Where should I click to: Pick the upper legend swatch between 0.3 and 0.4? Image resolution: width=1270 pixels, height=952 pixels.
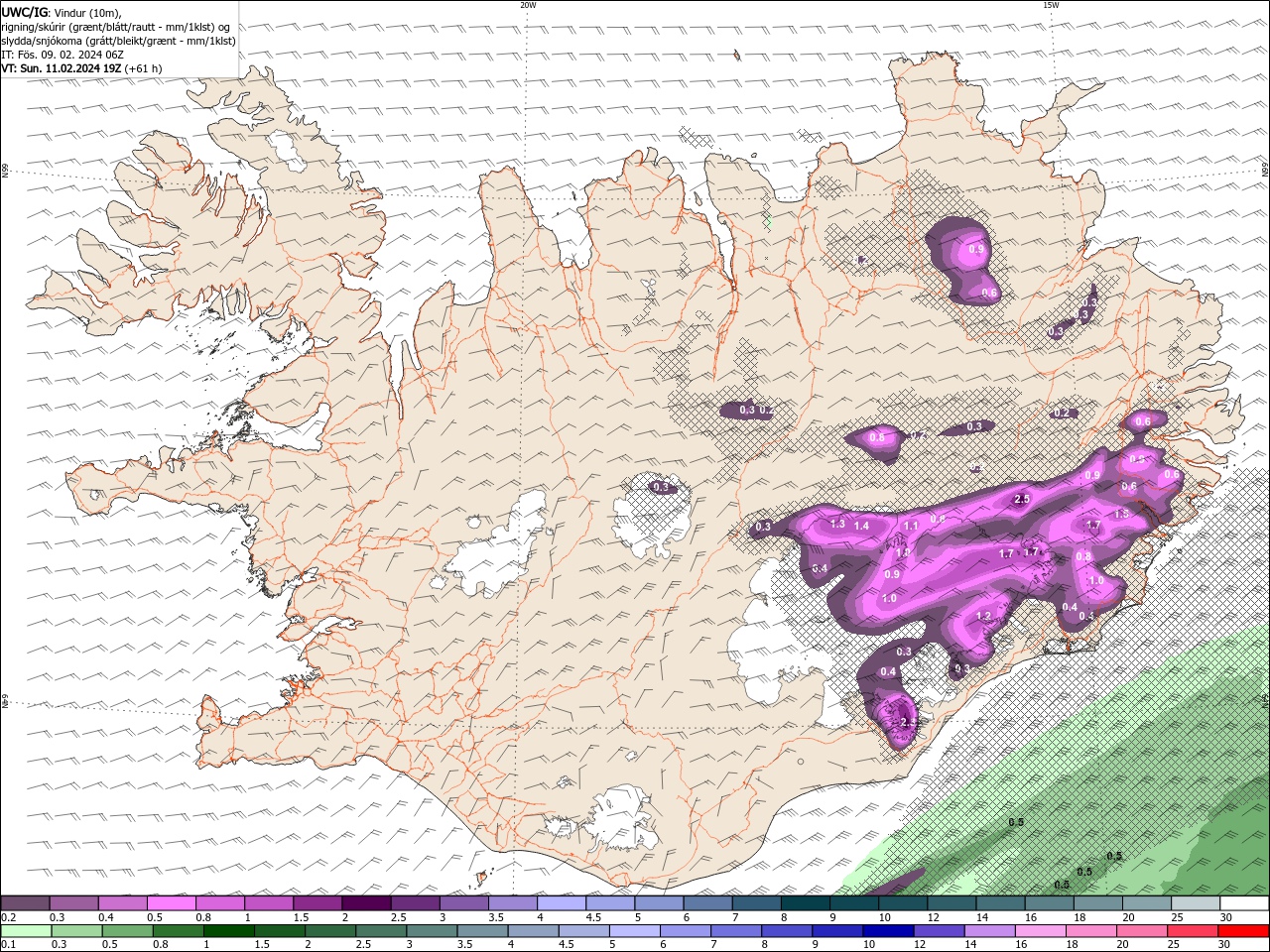(73, 903)
